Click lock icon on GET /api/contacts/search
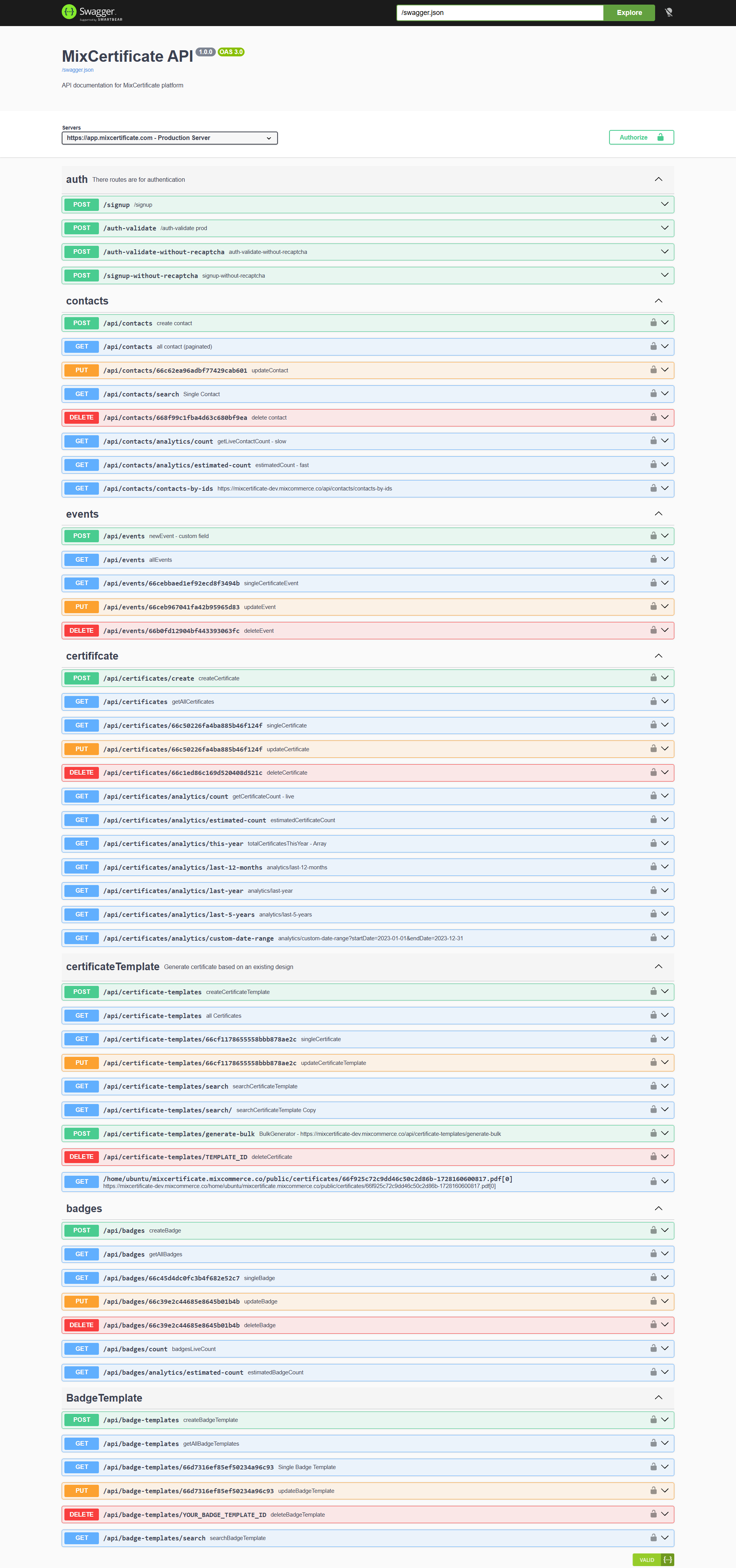This screenshot has height=1568, width=736. tap(653, 394)
